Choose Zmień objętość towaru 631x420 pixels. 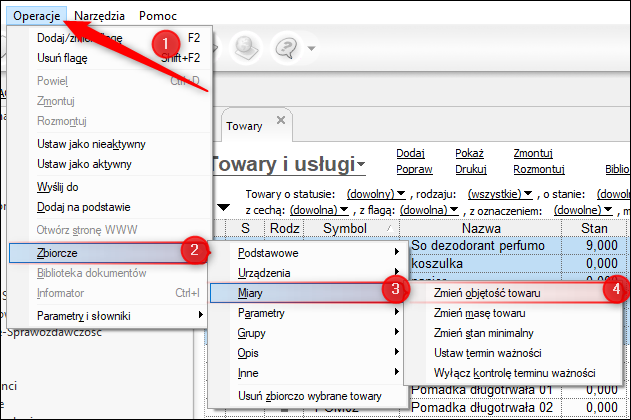click(514, 293)
